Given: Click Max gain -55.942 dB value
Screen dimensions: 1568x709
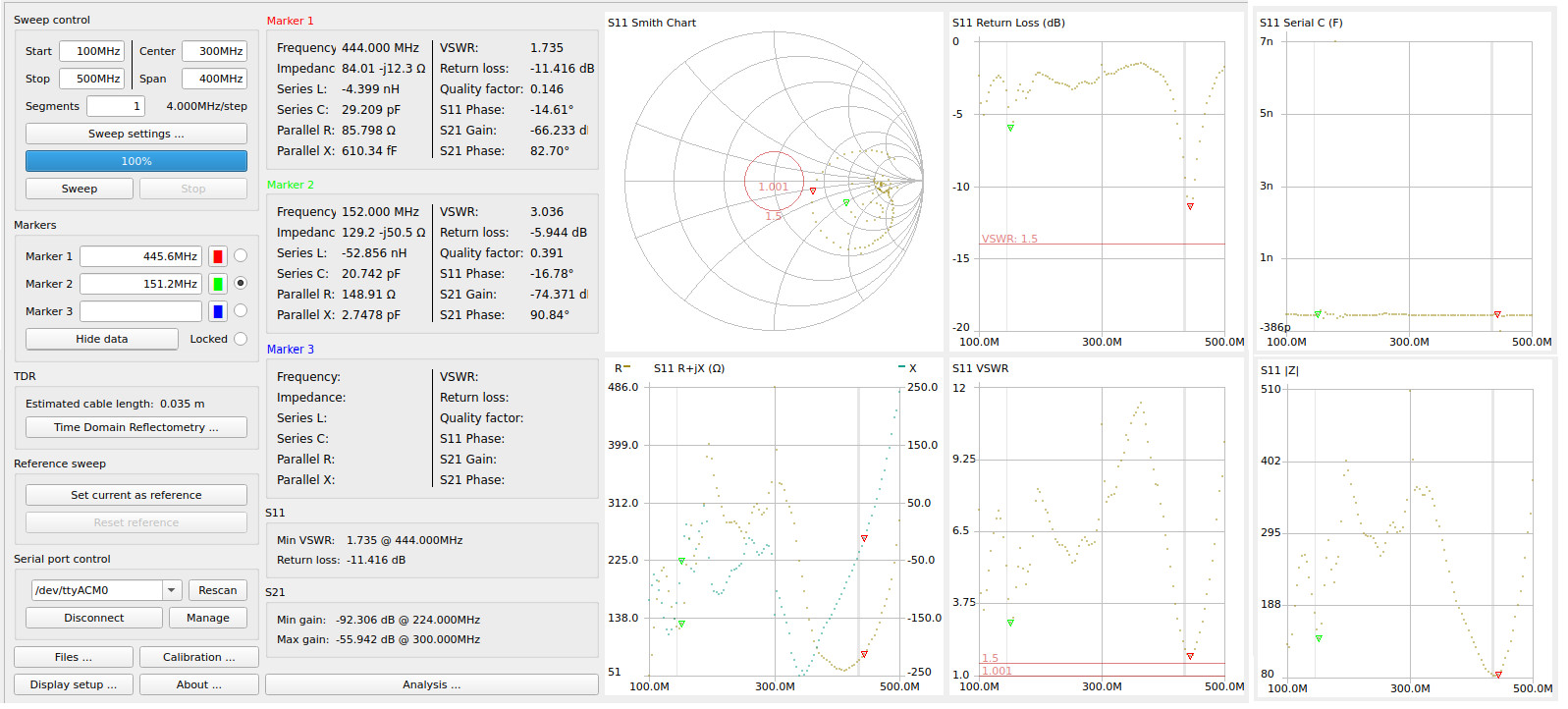Looking at the screenshot, I should point(407,639).
